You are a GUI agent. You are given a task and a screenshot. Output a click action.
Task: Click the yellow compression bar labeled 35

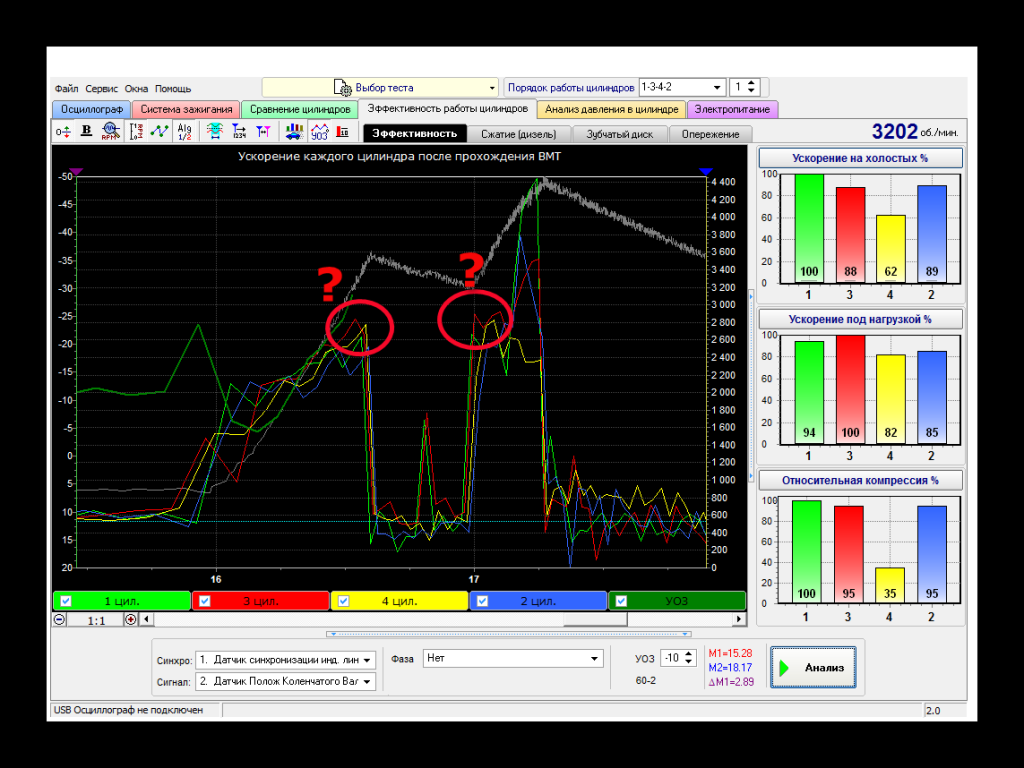889,584
